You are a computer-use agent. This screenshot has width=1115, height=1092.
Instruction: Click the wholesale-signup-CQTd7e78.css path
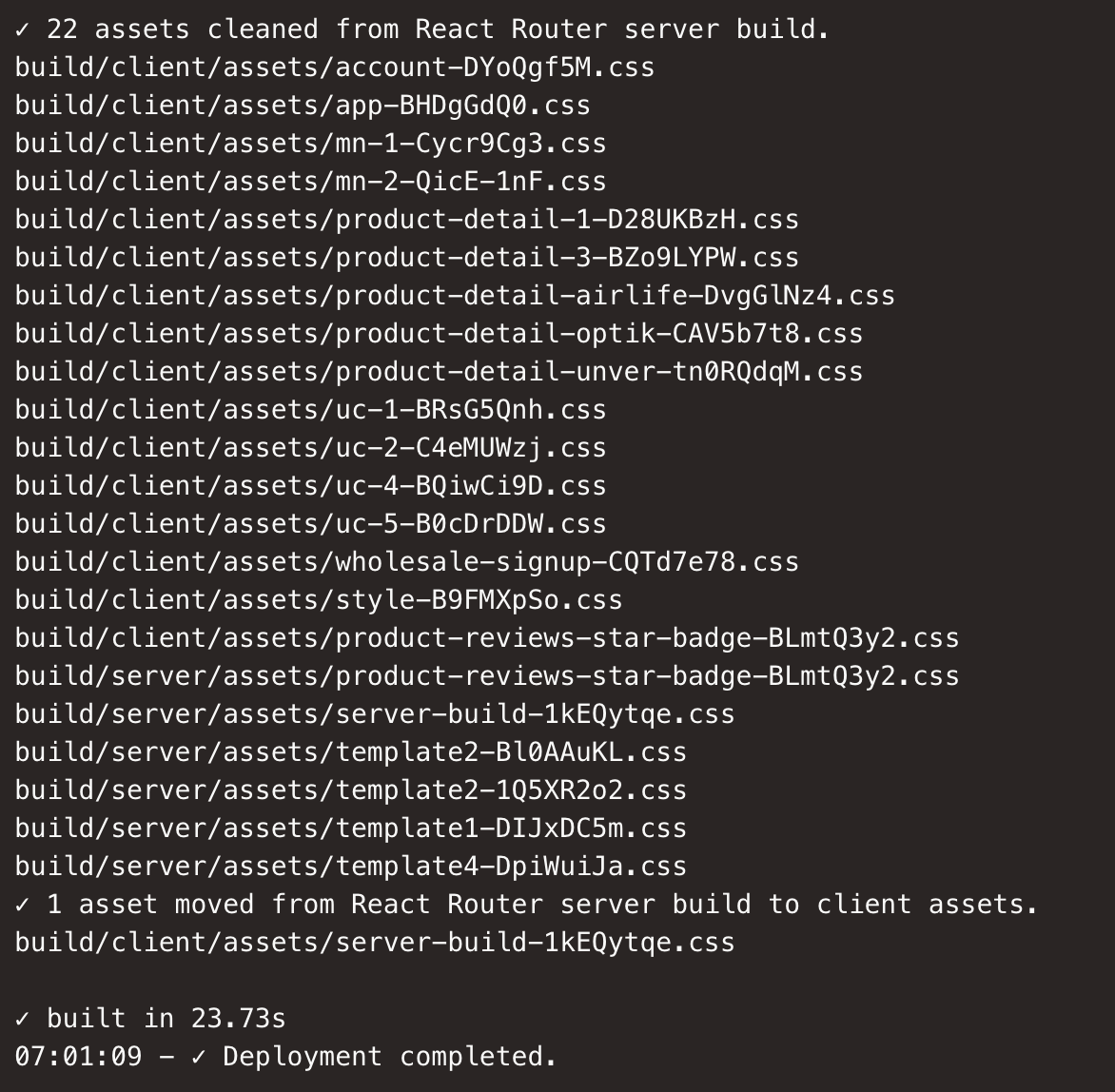[406, 562]
